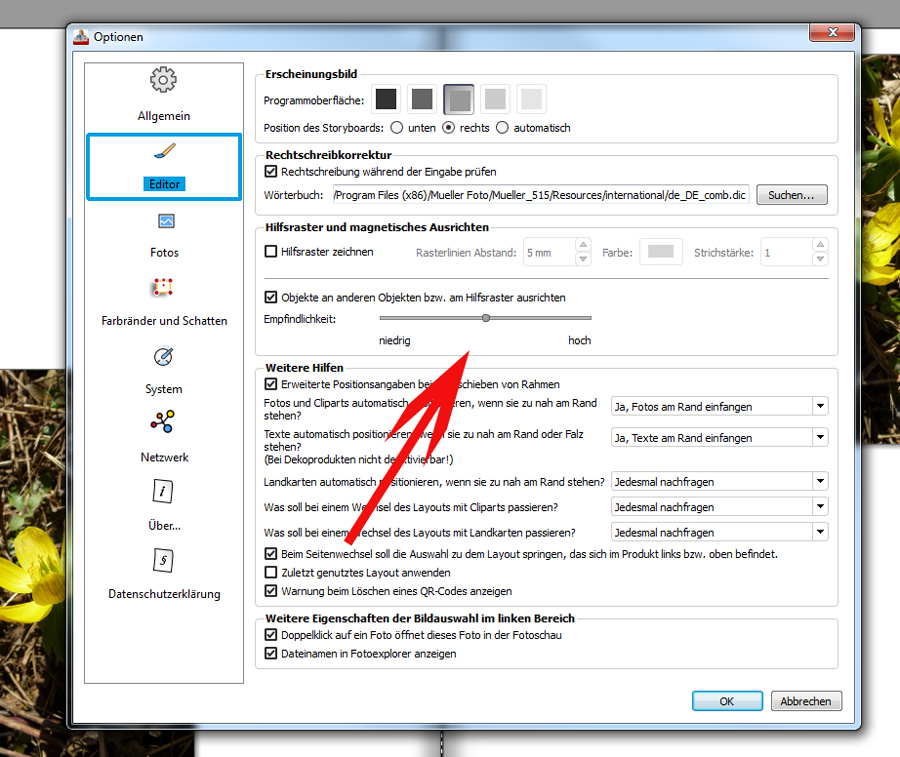
Task: Open the Fotos am Rand einfangen dropdown
Action: [720, 406]
